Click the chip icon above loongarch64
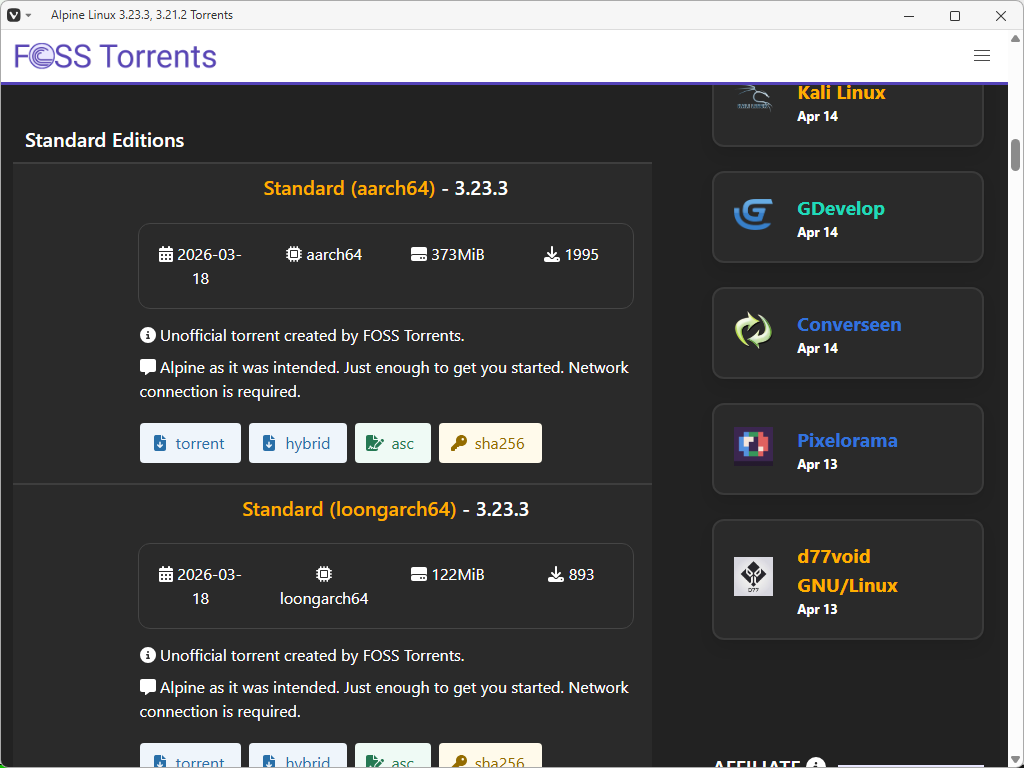This screenshot has height=768, width=1024. pyautogui.click(x=324, y=574)
